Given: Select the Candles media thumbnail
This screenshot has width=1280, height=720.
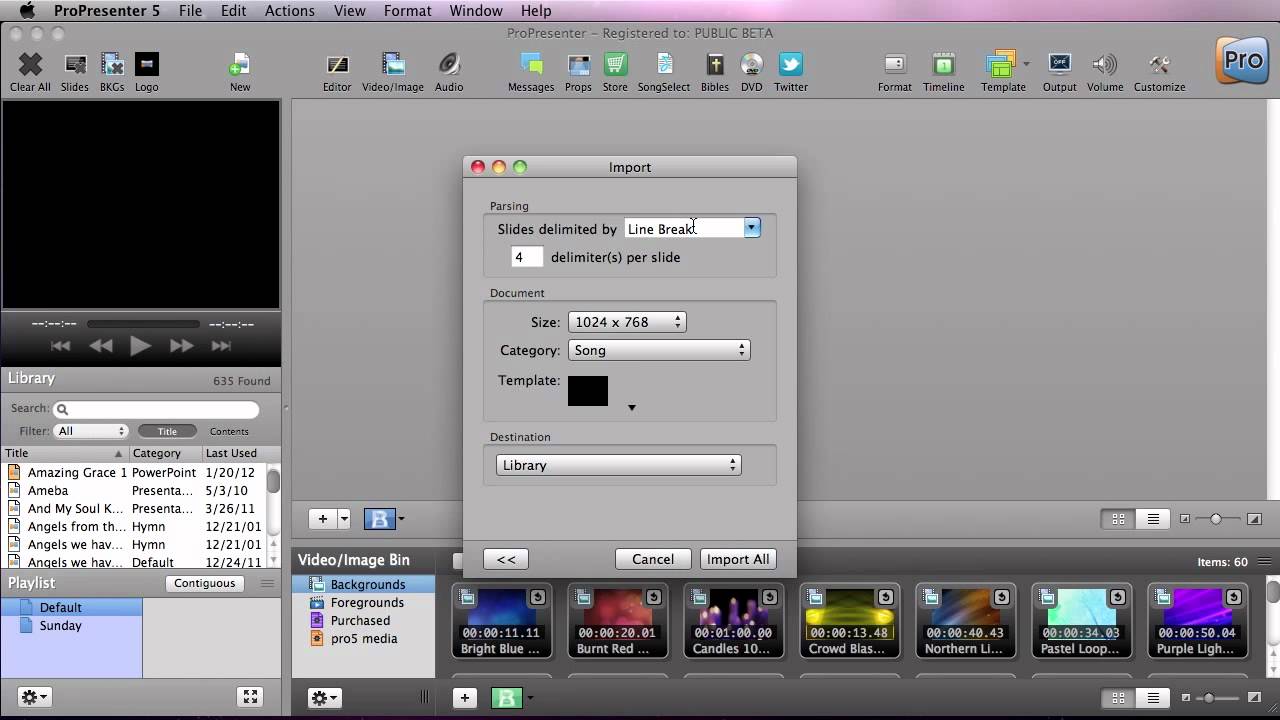Looking at the screenshot, I should pos(733,621).
